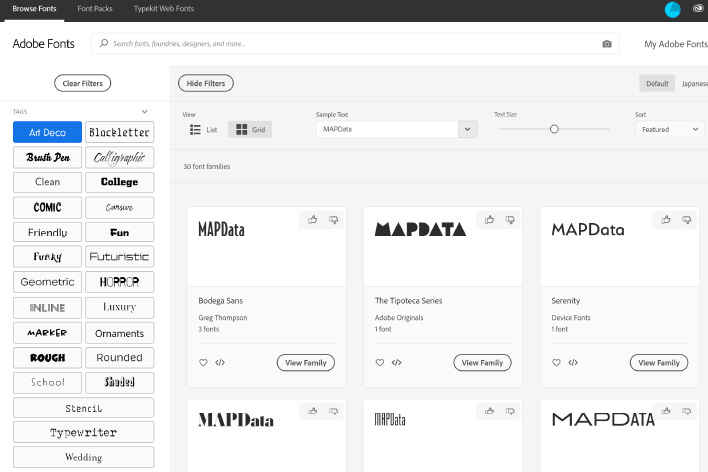The width and height of the screenshot is (708, 472).
Task: Click embed code icon for Serenity
Action: 573,362
